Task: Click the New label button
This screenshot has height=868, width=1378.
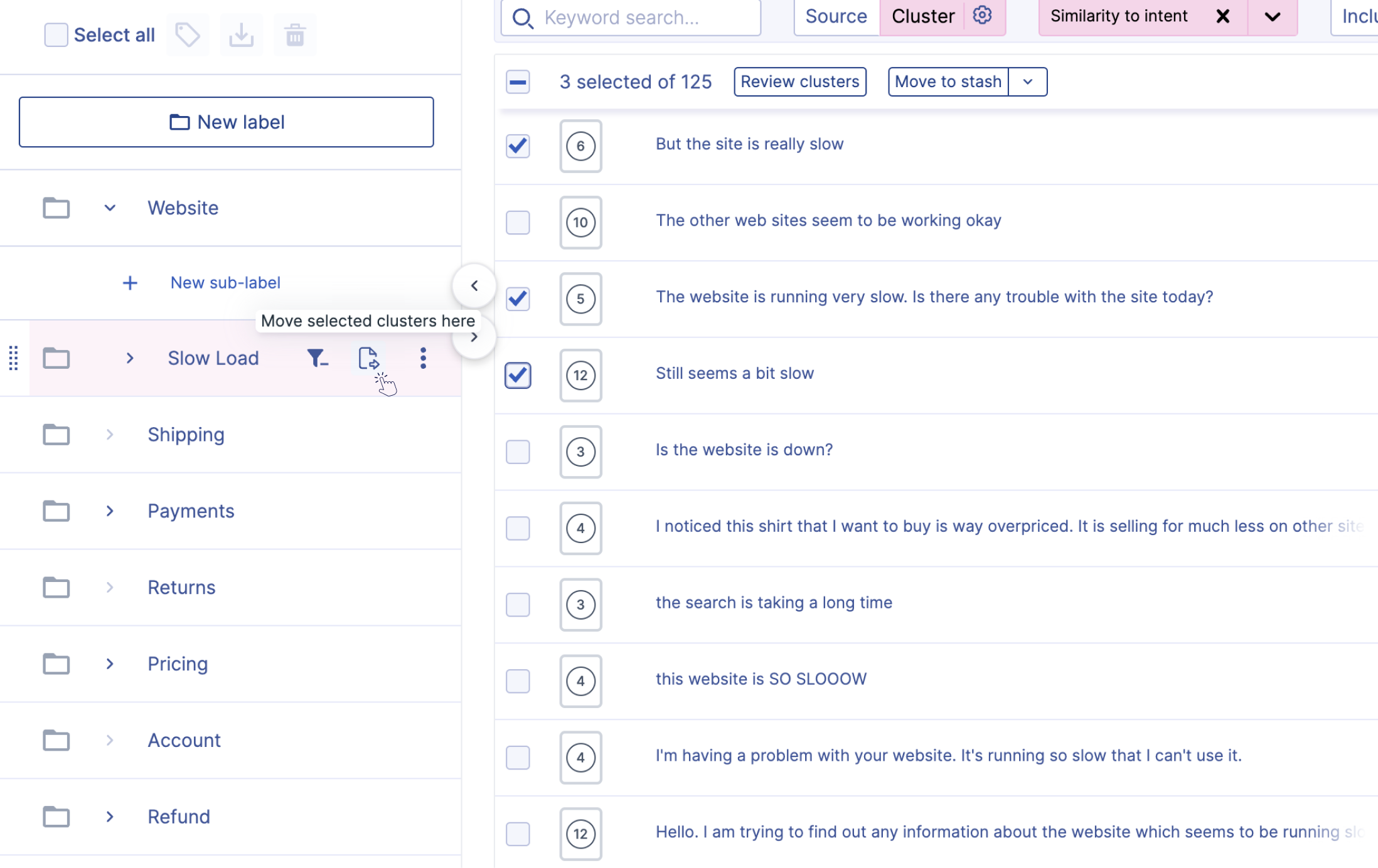Action: (x=226, y=122)
